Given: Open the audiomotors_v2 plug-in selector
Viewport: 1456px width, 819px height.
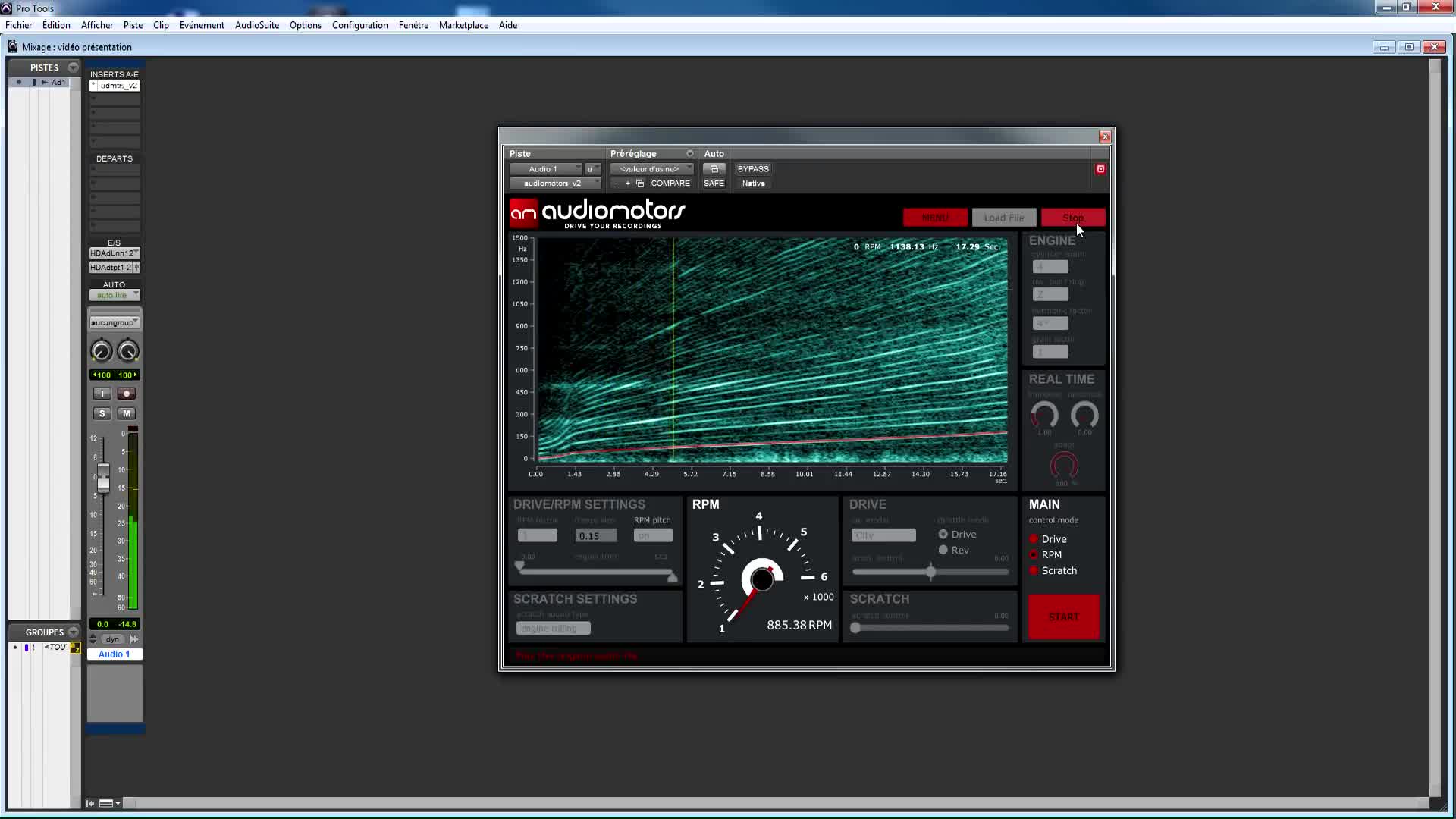Looking at the screenshot, I should [x=554, y=184].
